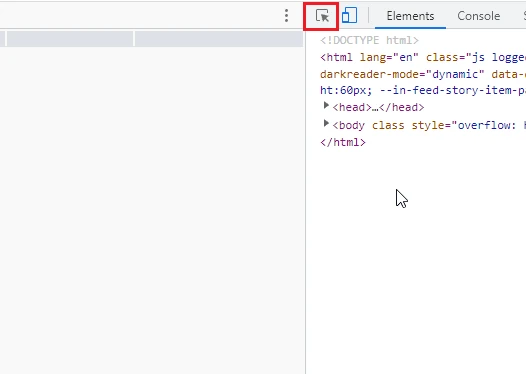Expand the body element node

tap(326, 123)
